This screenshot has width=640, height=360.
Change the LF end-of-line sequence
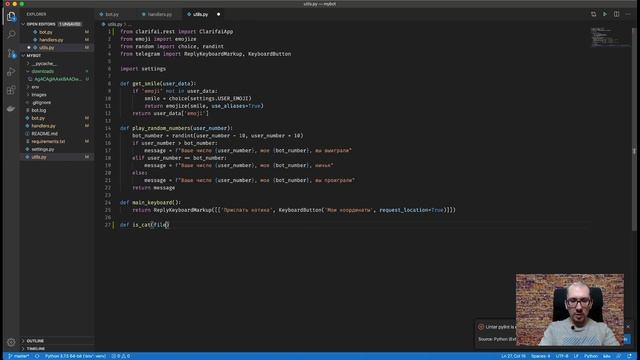(576, 356)
